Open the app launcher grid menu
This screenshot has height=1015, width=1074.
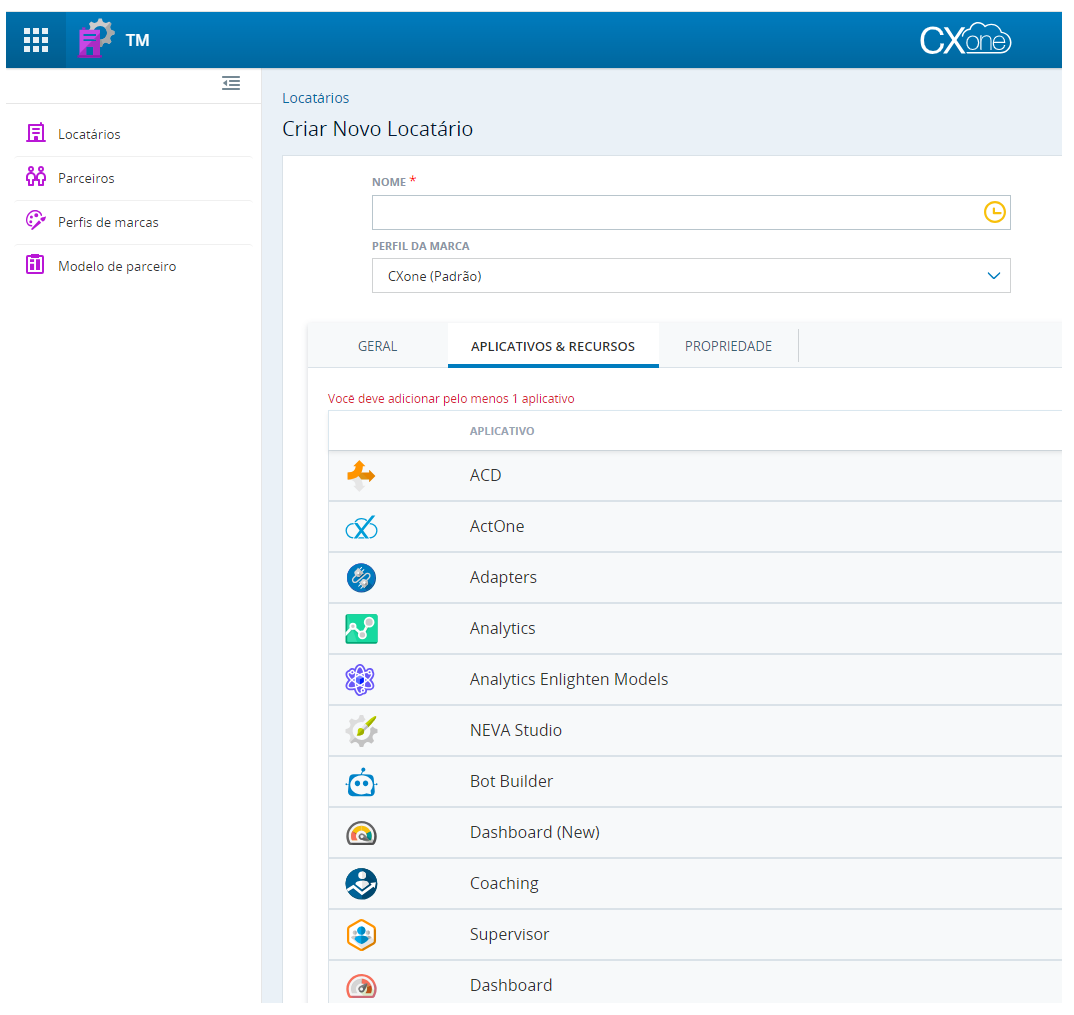pos(36,40)
